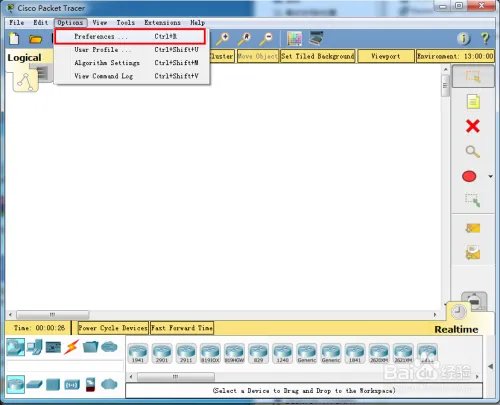The height and width of the screenshot is (405, 500).
Task: Zoom out with the minus magnifier icon
Action: (x=266, y=39)
